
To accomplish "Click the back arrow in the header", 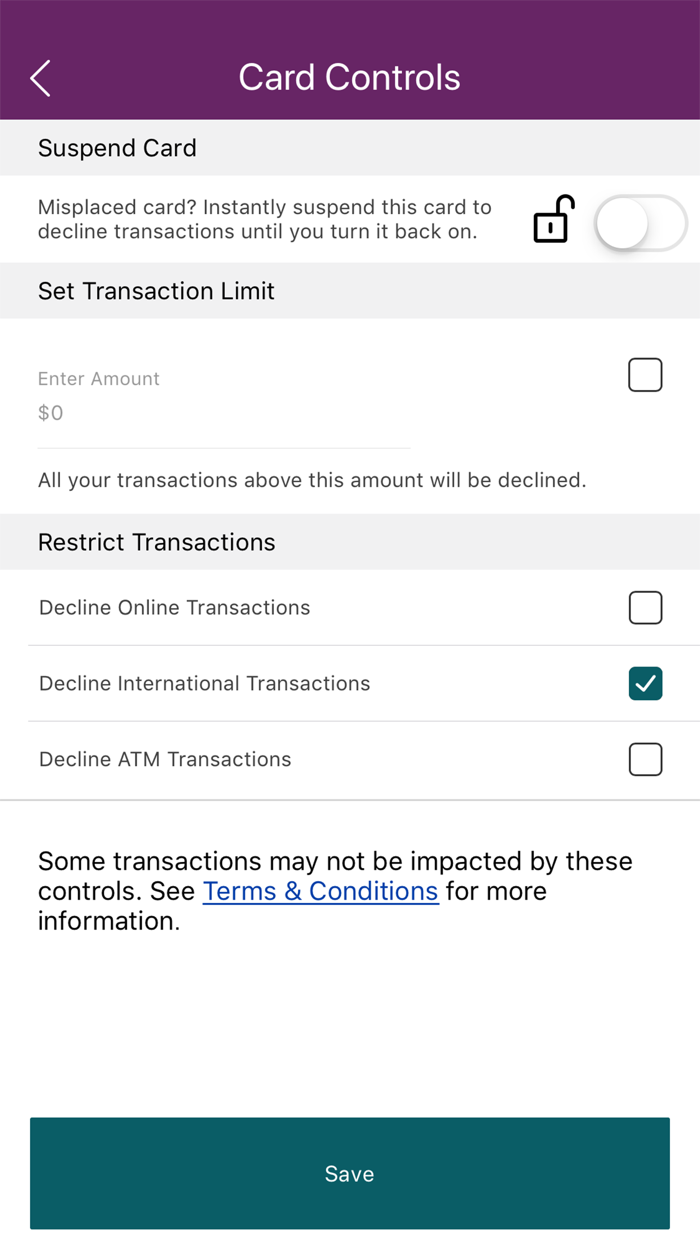I will (x=40, y=77).
